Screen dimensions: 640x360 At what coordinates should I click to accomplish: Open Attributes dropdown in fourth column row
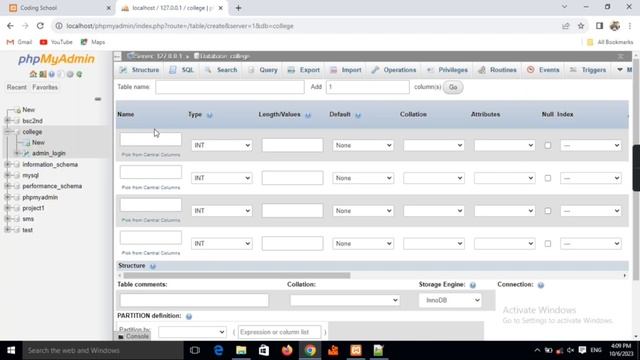click(504, 244)
